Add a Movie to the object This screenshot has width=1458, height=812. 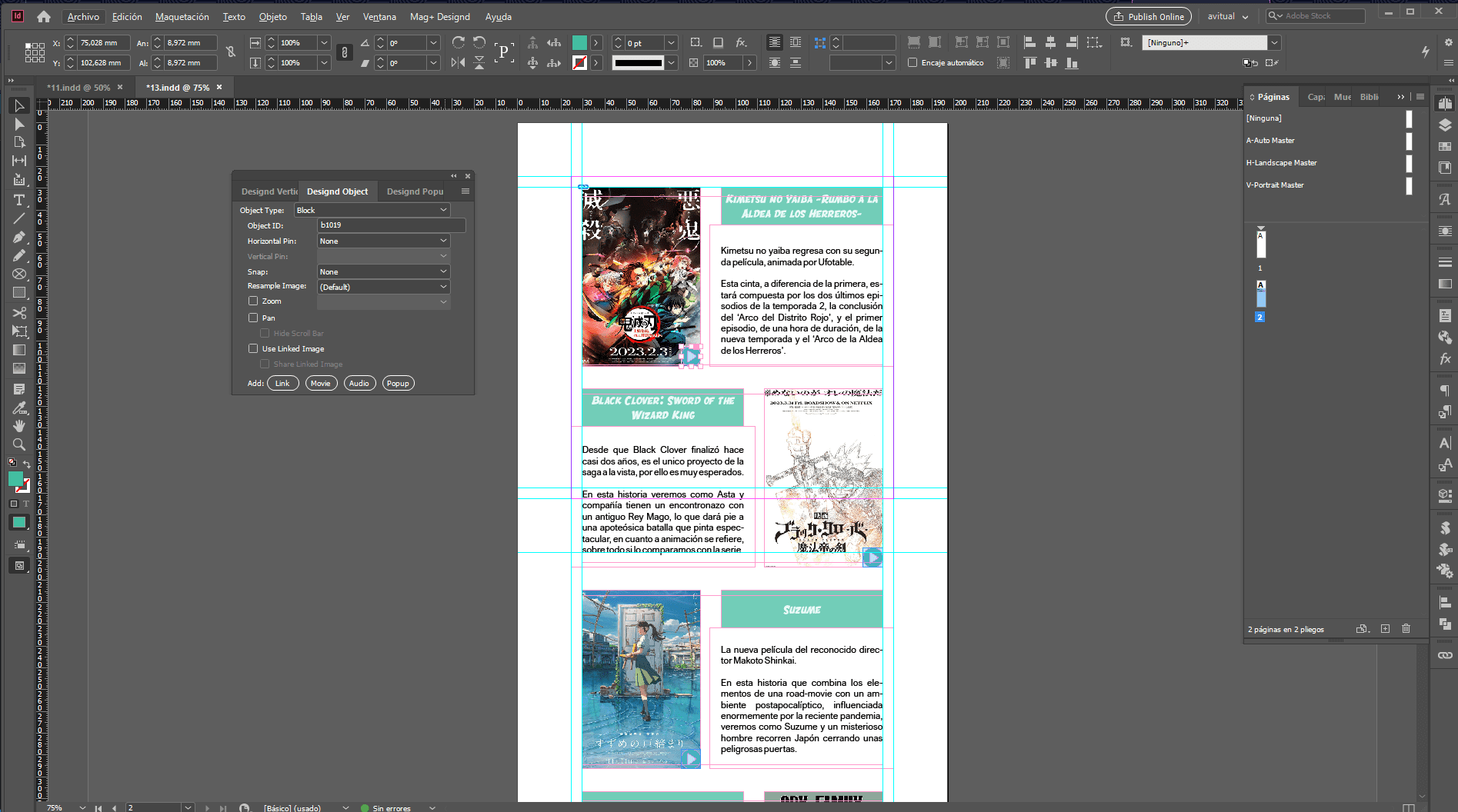tap(321, 383)
